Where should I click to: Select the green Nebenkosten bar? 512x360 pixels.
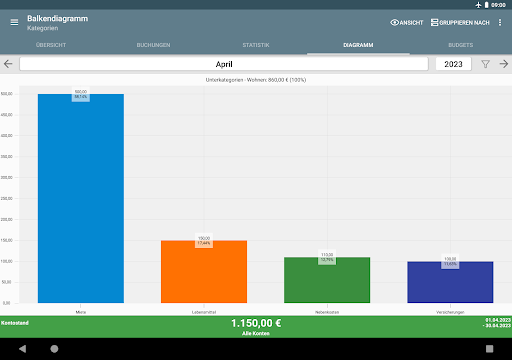tap(327, 280)
